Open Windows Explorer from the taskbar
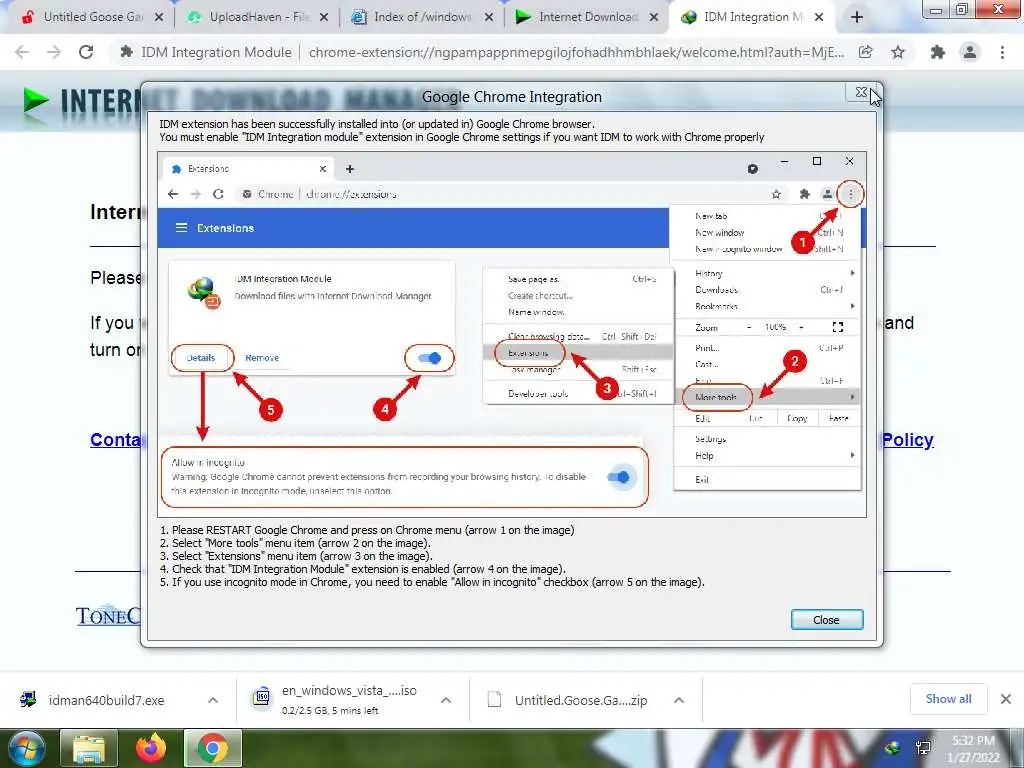1024x768 pixels. click(x=89, y=748)
